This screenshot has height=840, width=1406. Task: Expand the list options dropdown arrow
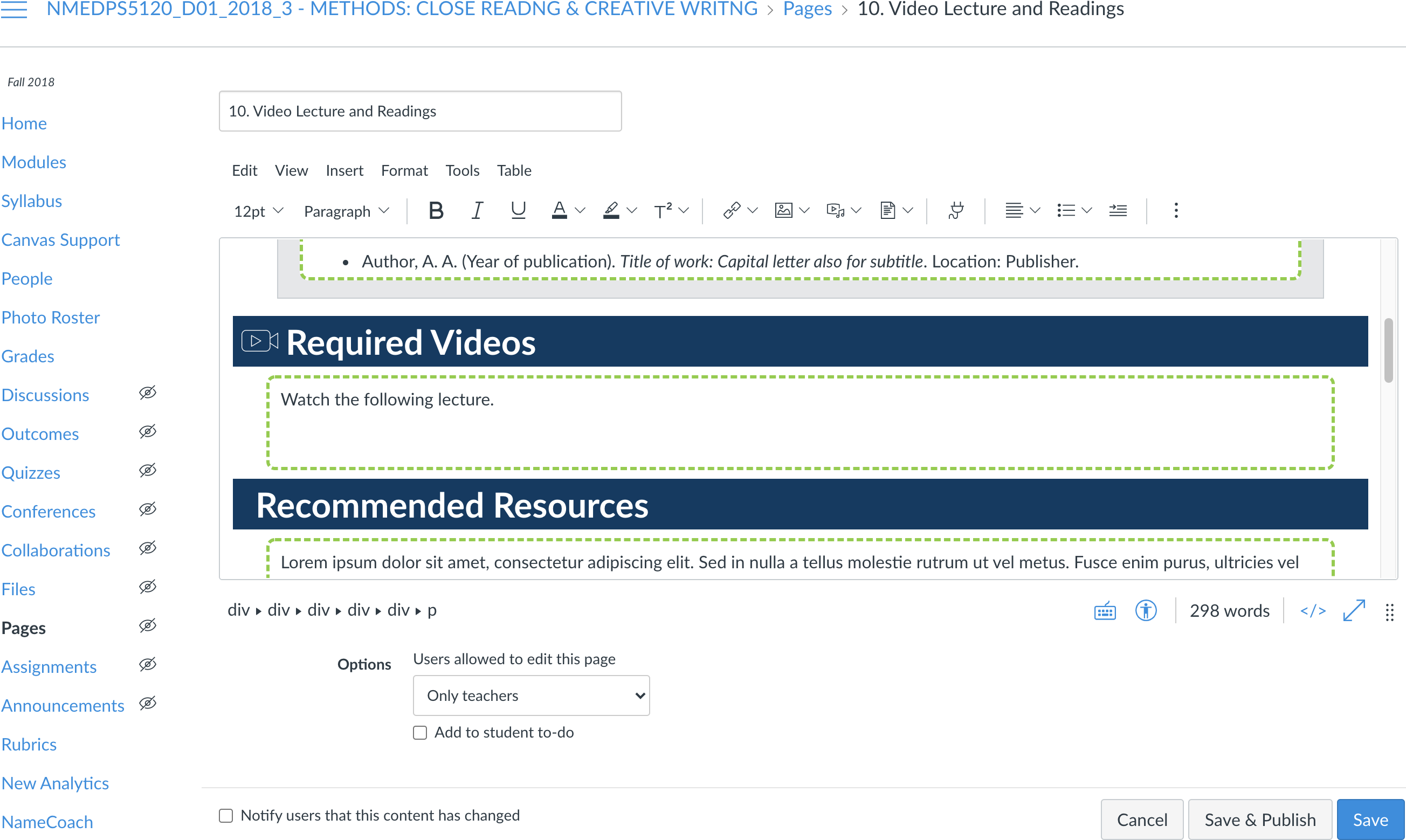[1087, 211]
